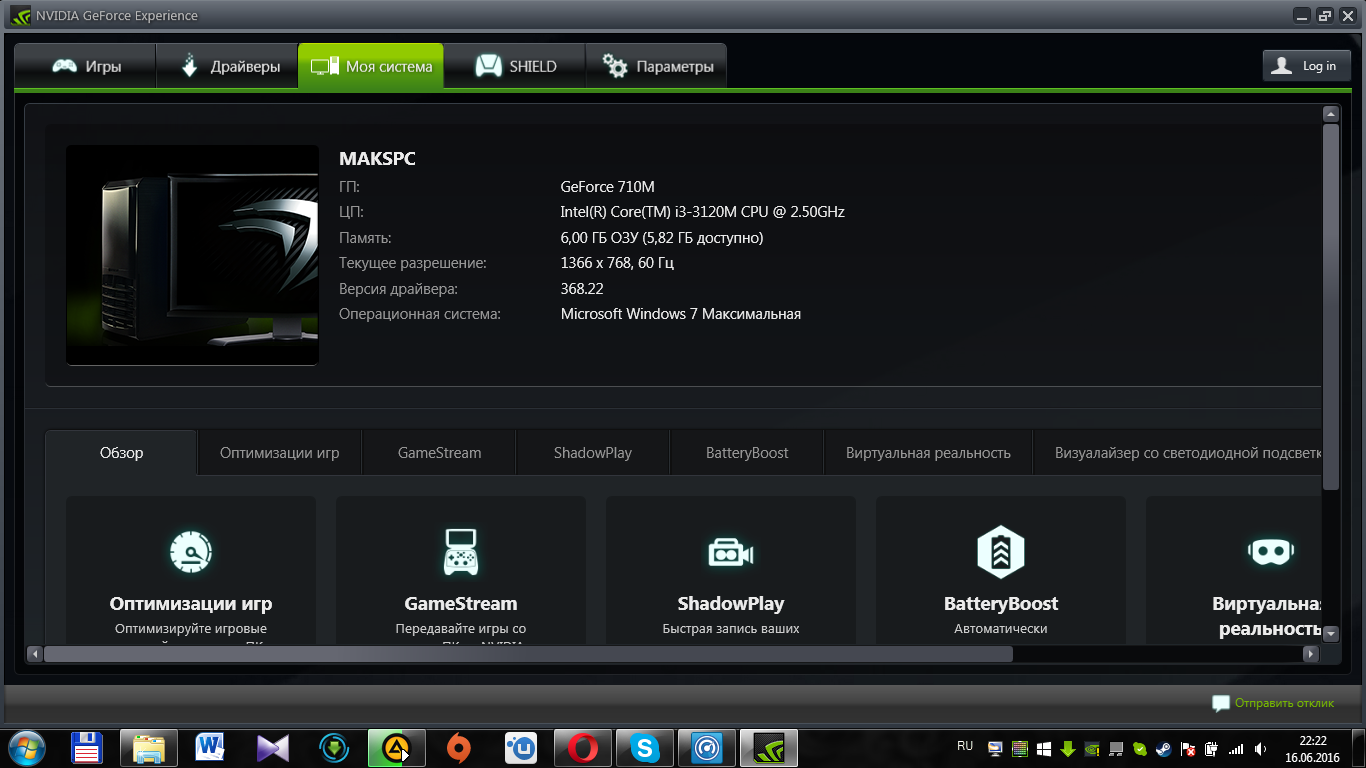Viewport: 1366px width, 768px height.
Task: Click the NVIDIA PC thumbnail image
Action: (x=192, y=255)
